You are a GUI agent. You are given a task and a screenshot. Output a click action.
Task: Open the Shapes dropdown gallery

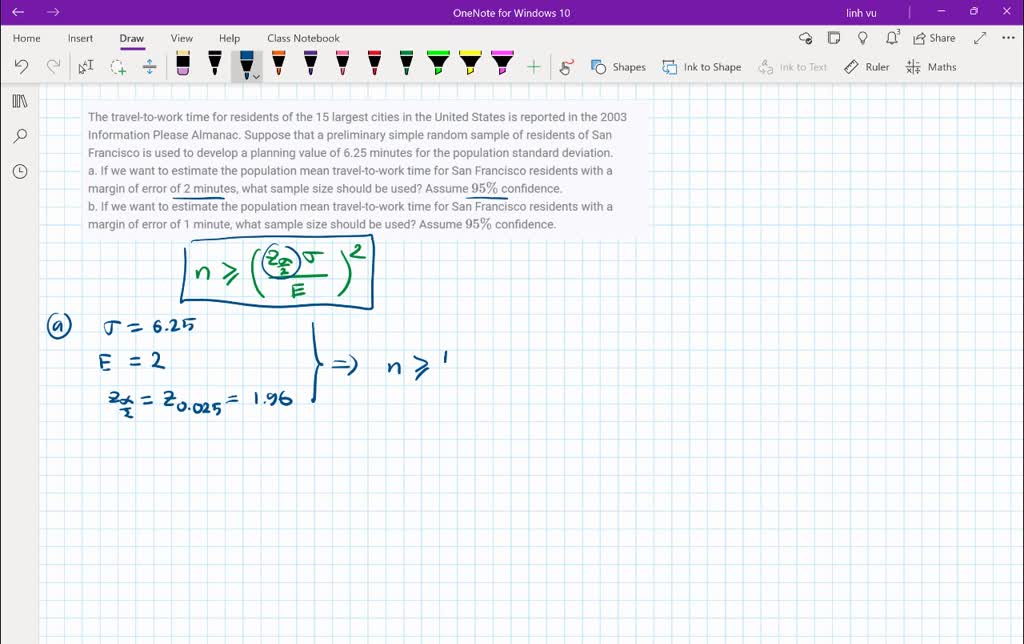tap(618, 67)
